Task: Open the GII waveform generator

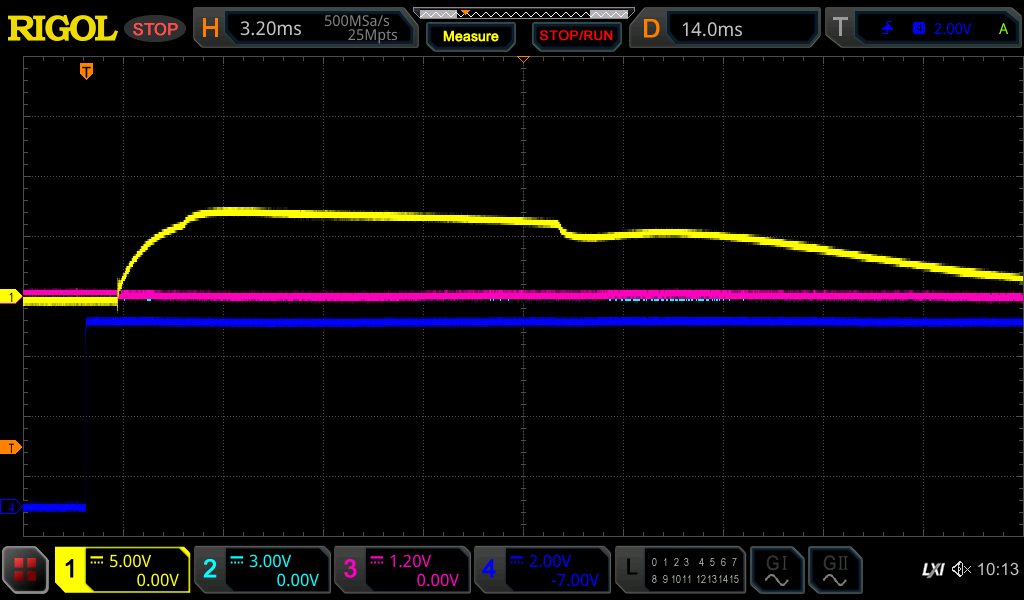Action: 834,570
